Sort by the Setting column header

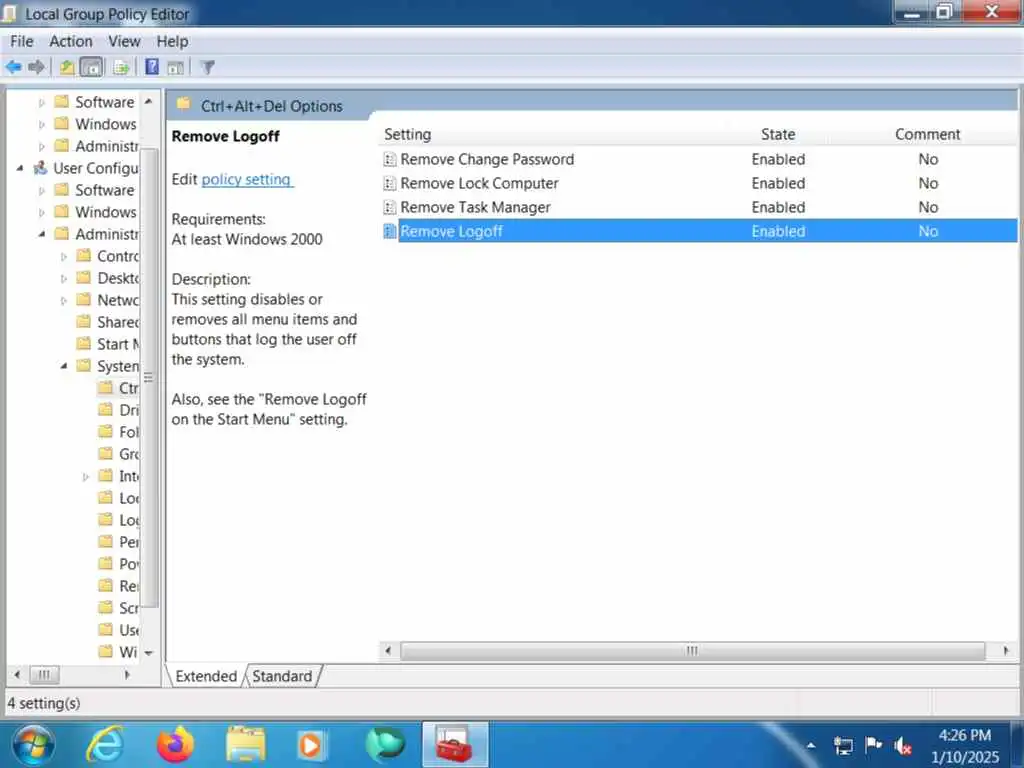408,134
